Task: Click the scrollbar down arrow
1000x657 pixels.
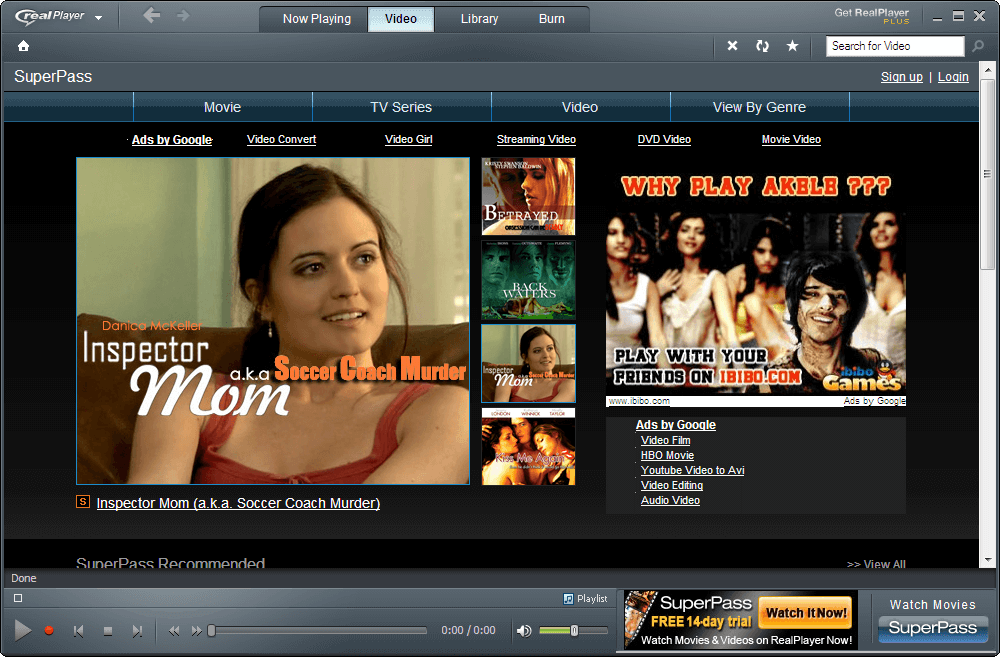Action: (988, 560)
